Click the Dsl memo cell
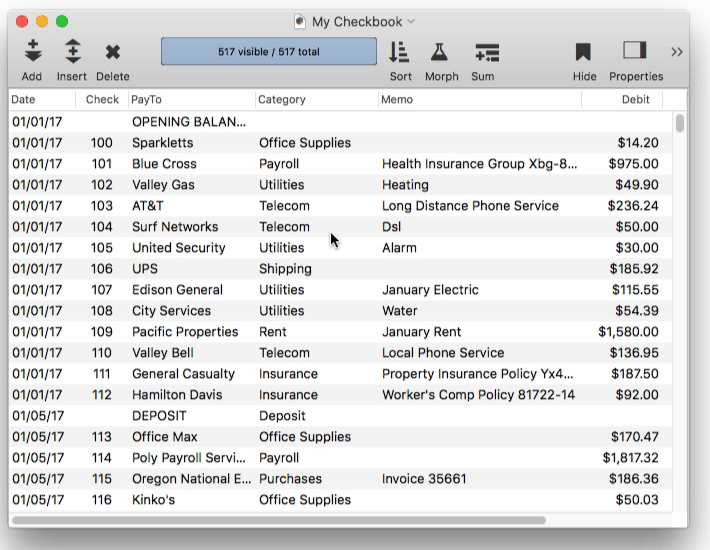 (x=391, y=226)
